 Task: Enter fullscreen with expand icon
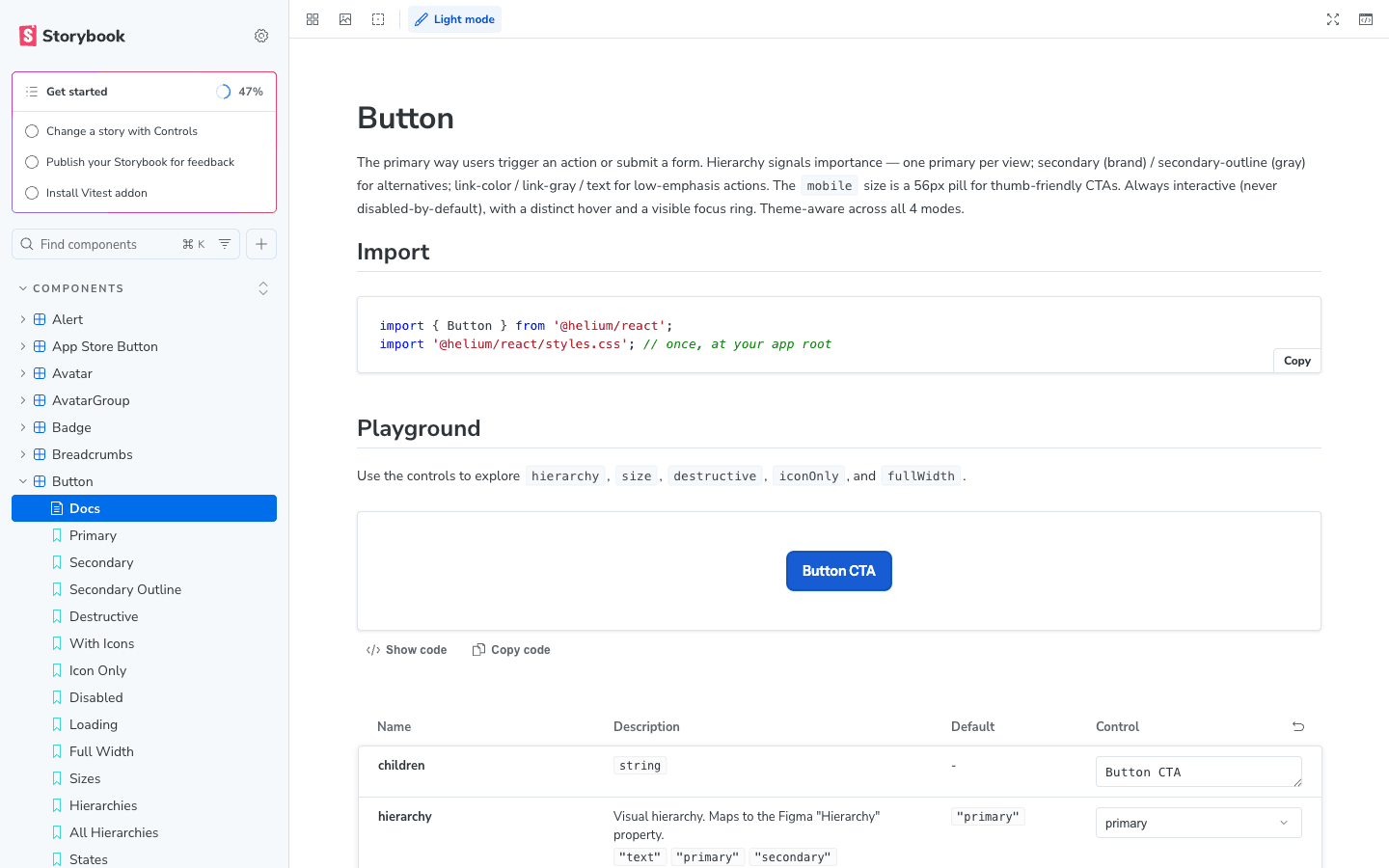coord(1333,19)
